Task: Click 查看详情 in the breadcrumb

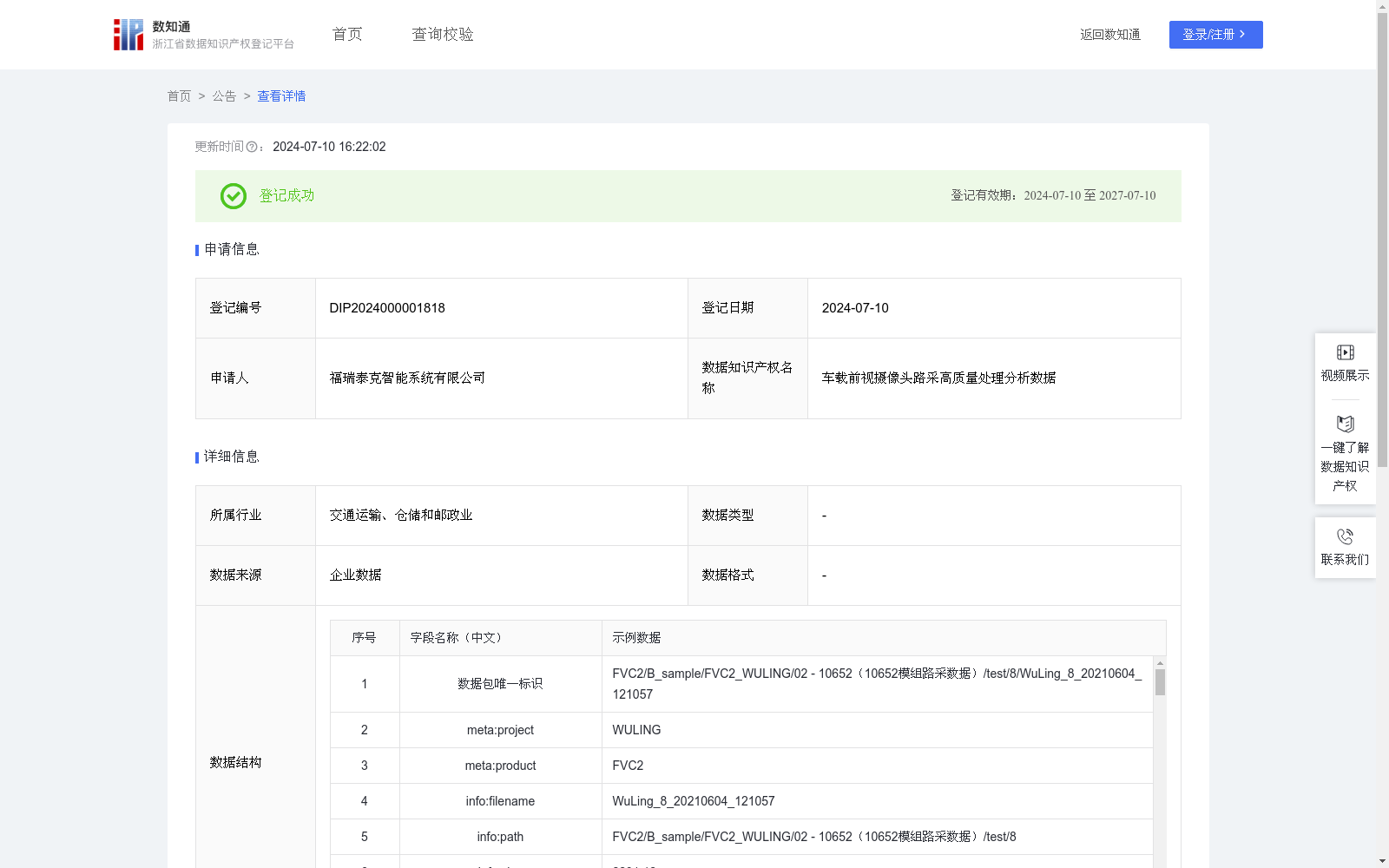Action: (x=281, y=96)
